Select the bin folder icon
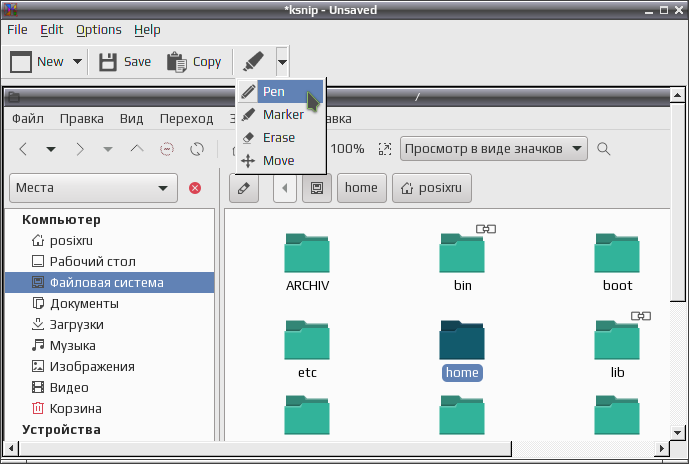The width and height of the screenshot is (689, 464). pos(462,253)
